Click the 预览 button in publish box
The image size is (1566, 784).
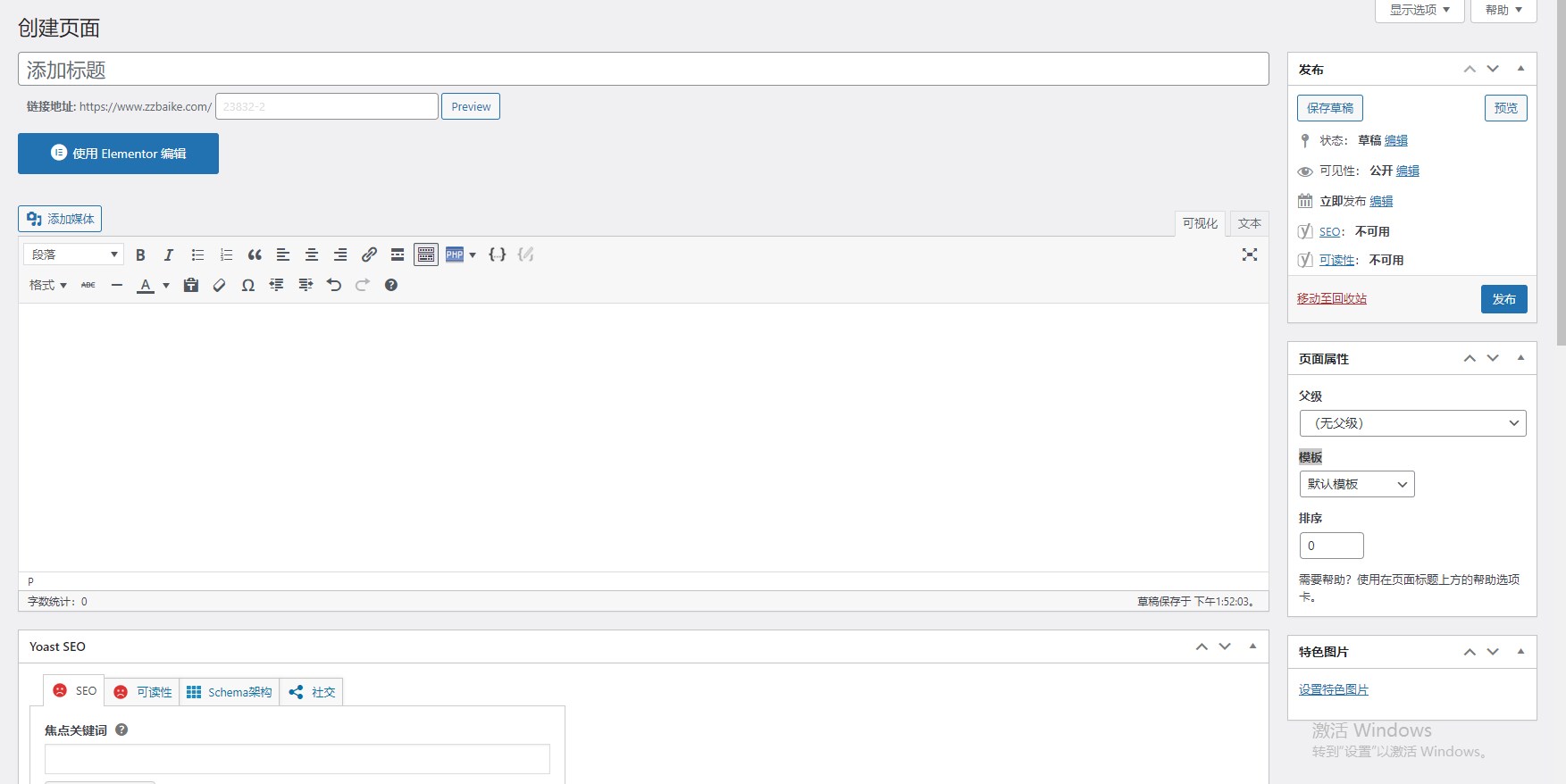1506,108
